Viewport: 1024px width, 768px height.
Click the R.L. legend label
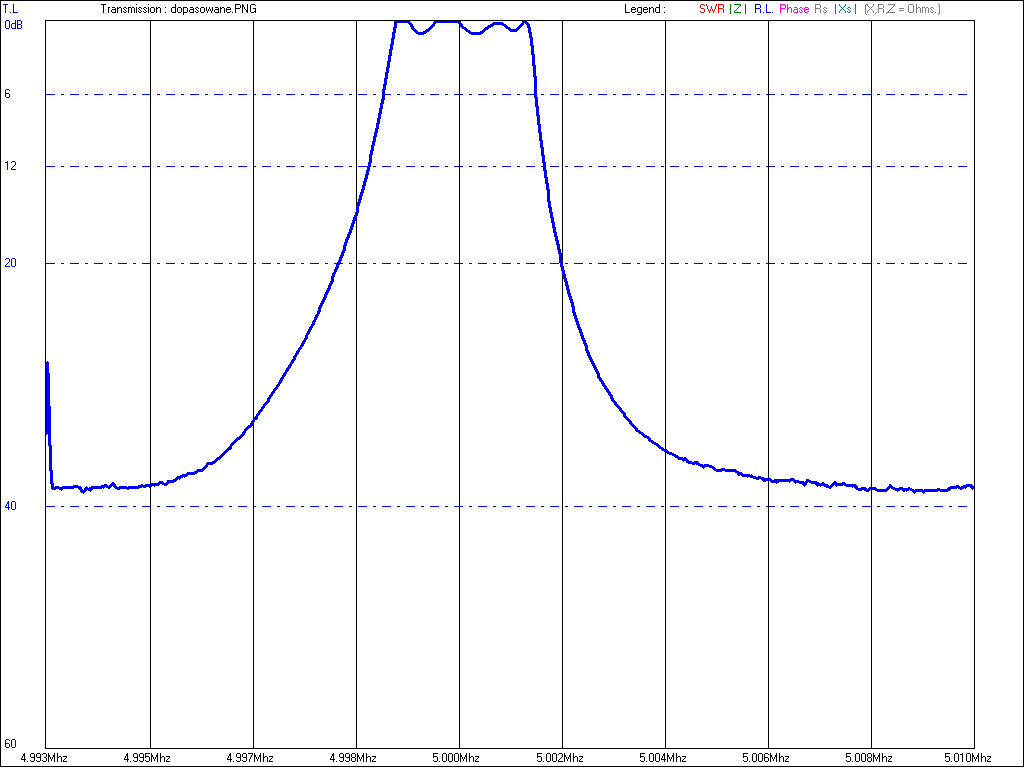tap(763, 9)
